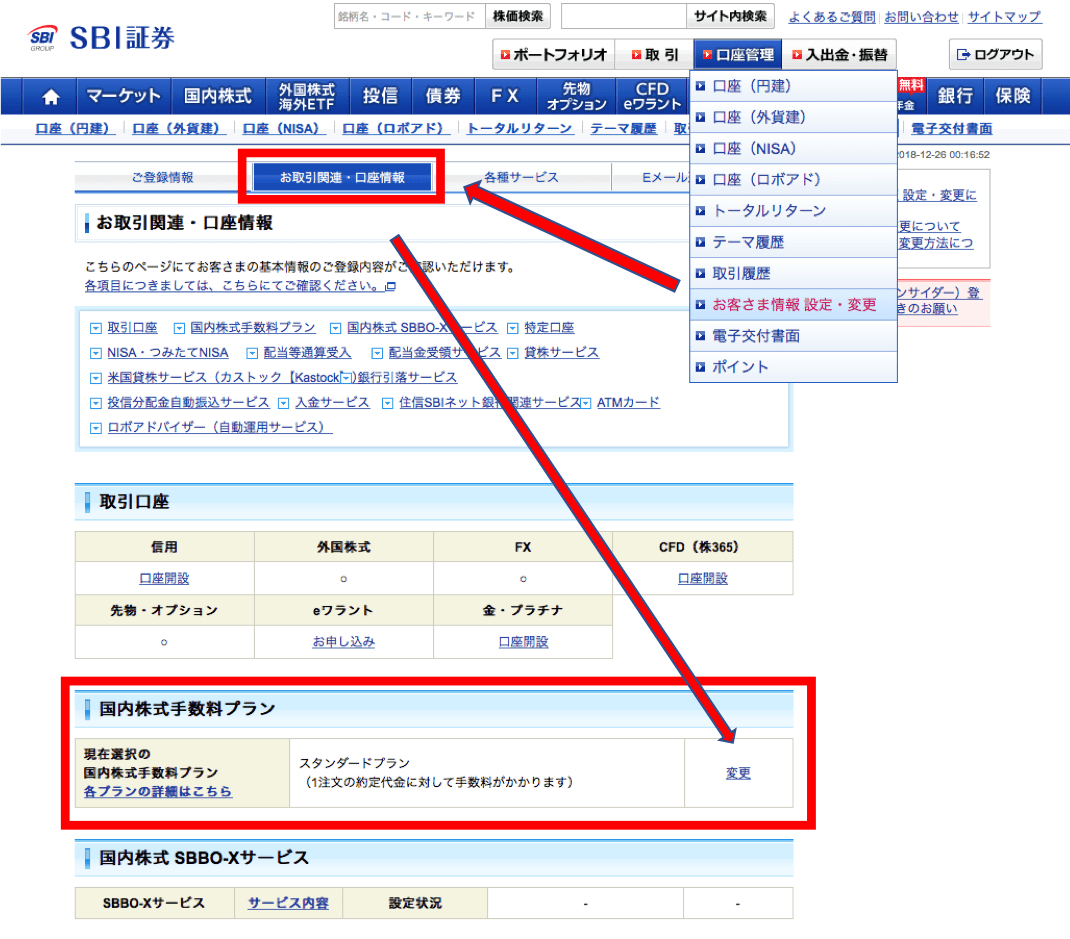Open the 銀行 navigation tab
The width and height of the screenshot is (1070, 939).
click(x=955, y=96)
